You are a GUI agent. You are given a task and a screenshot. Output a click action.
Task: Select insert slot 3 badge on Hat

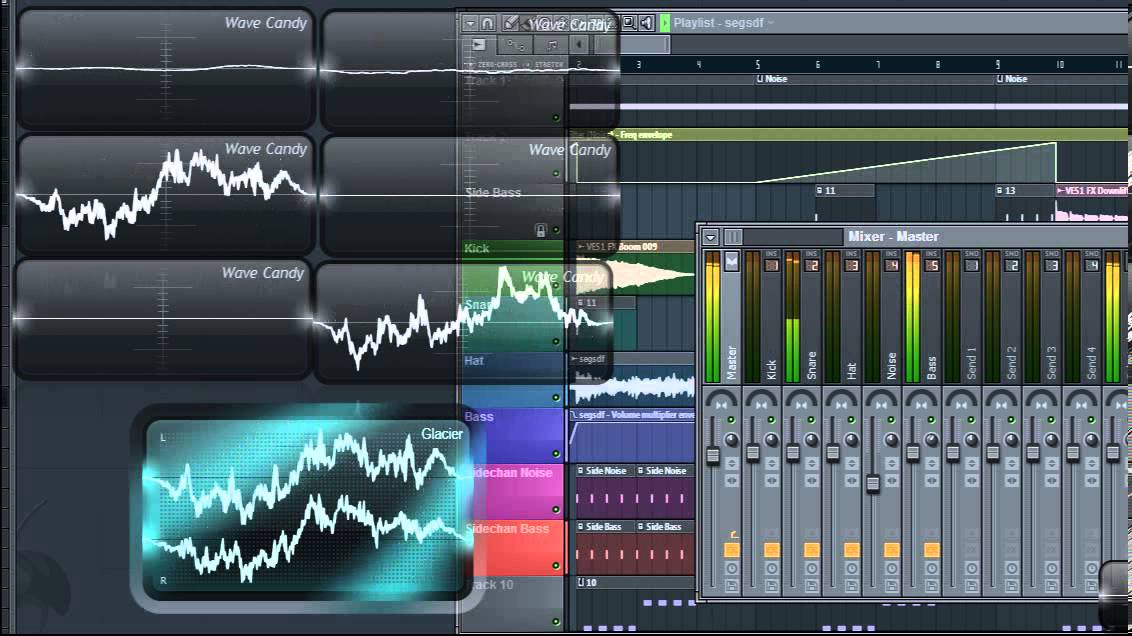point(852,265)
